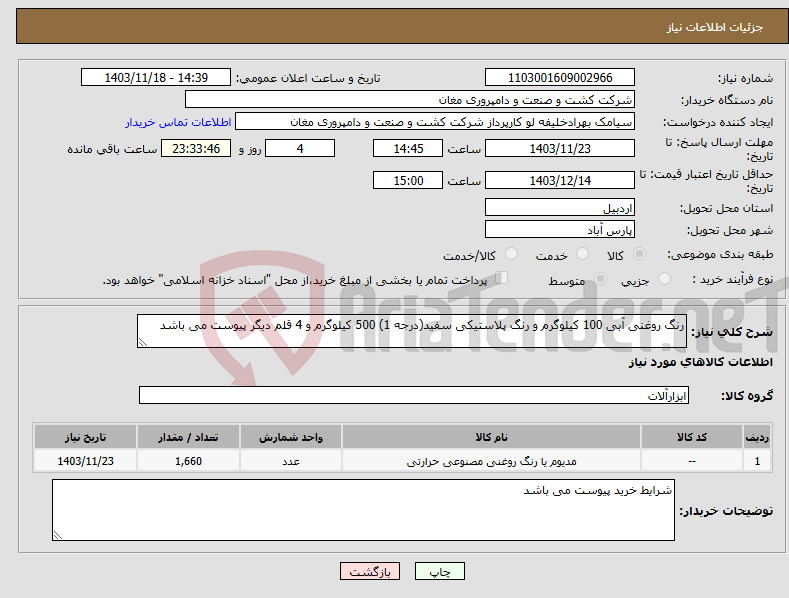The height and width of the screenshot is (598, 789).
Task: Click price validity date 1403/12/14 field
Action: tap(560, 180)
